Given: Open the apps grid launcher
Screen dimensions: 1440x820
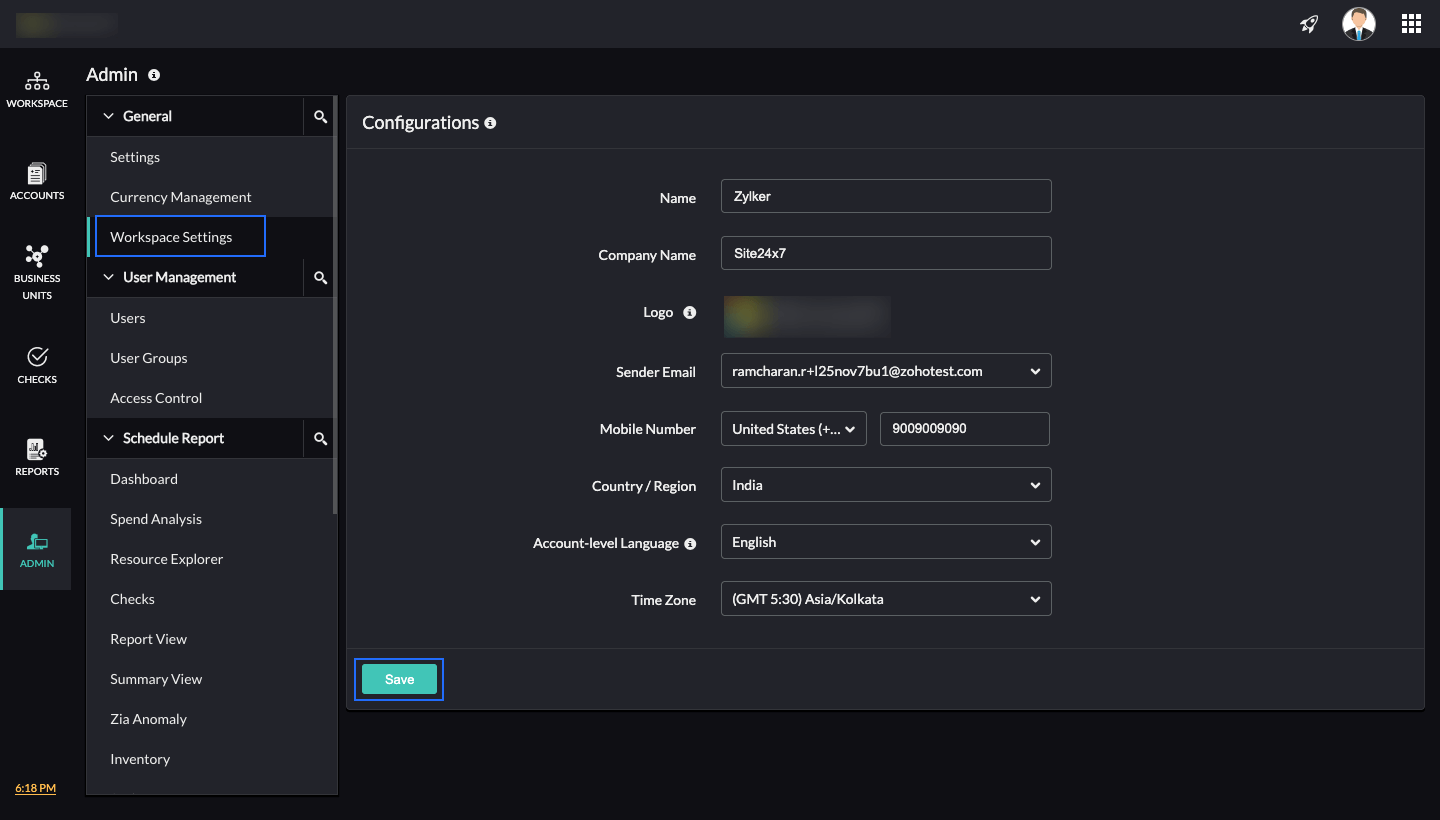Looking at the screenshot, I should (x=1411, y=24).
